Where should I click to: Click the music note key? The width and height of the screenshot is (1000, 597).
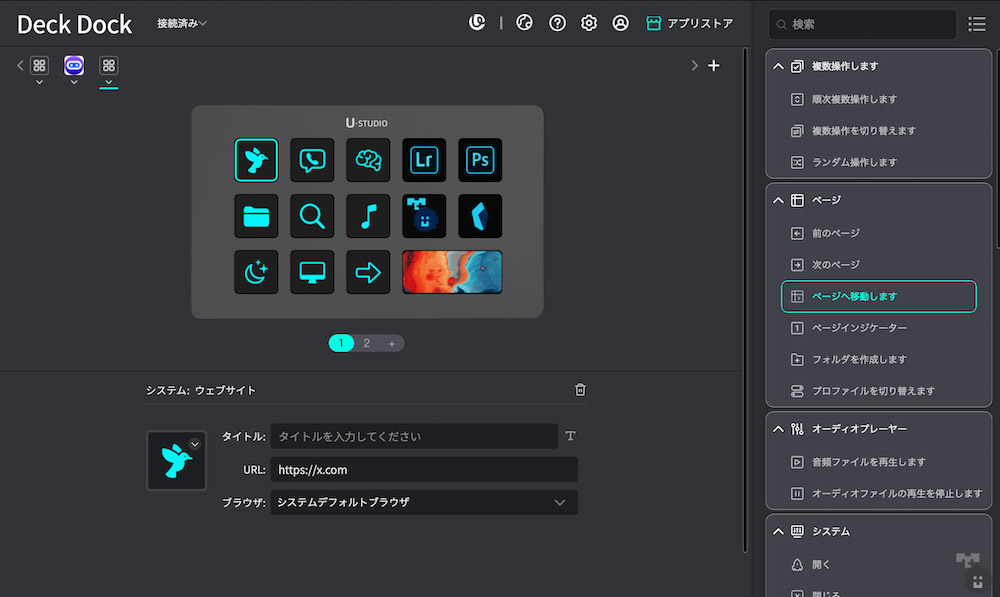point(368,216)
